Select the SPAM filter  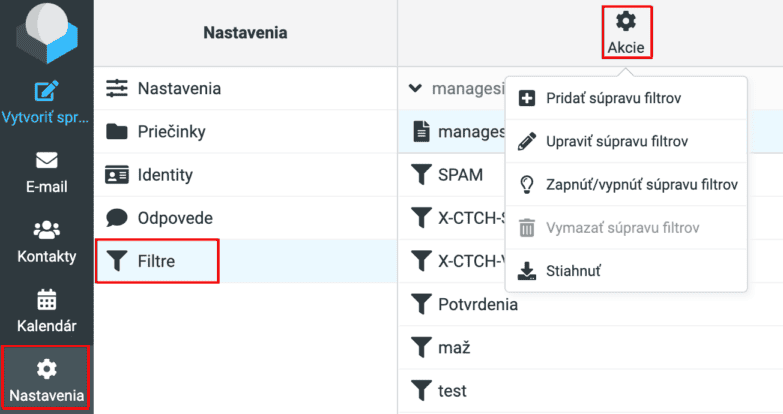(452, 175)
